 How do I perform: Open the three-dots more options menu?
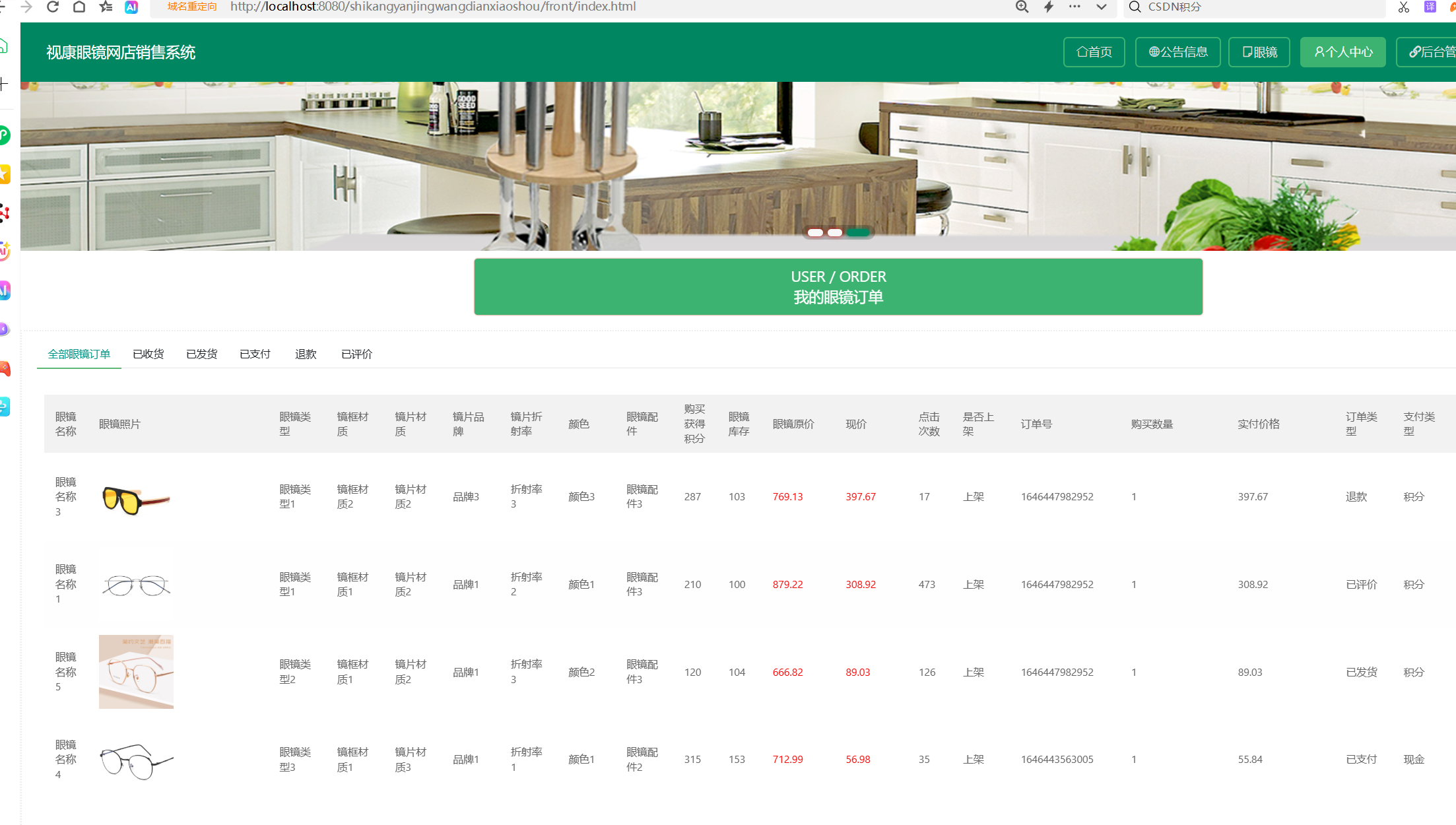click(x=1075, y=7)
